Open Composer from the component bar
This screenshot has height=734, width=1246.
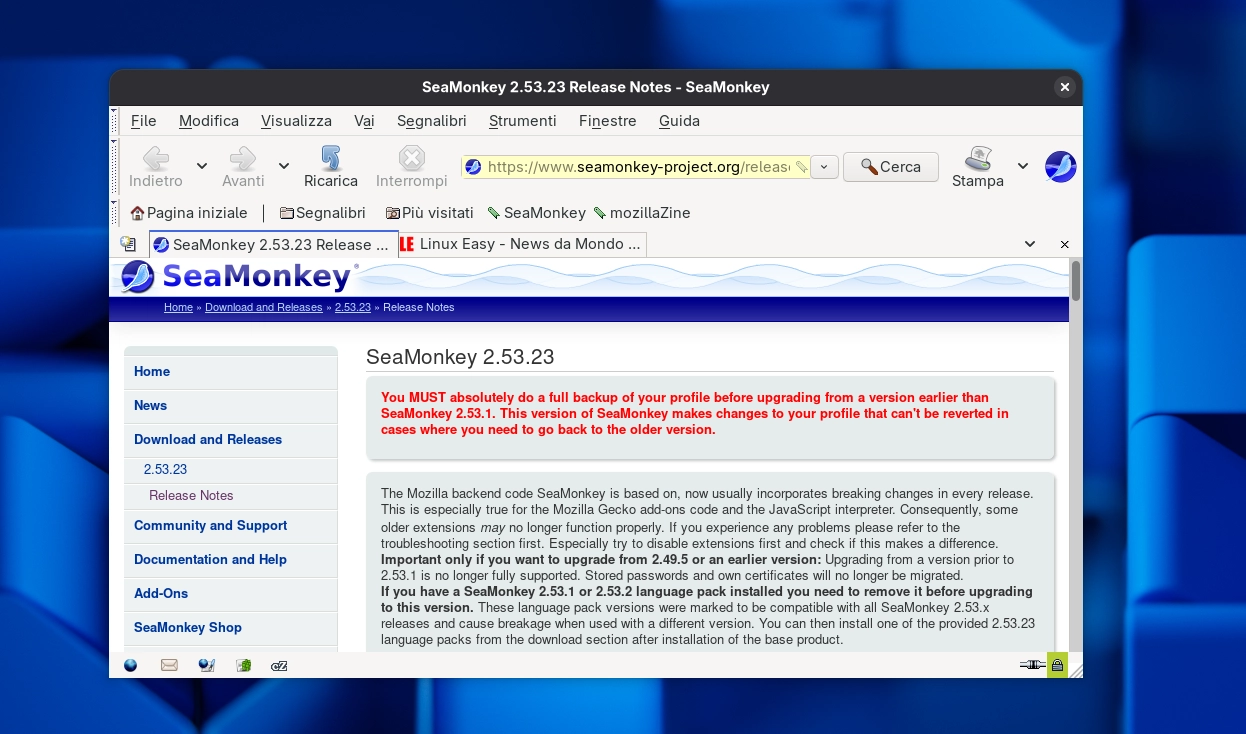pos(206,665)
